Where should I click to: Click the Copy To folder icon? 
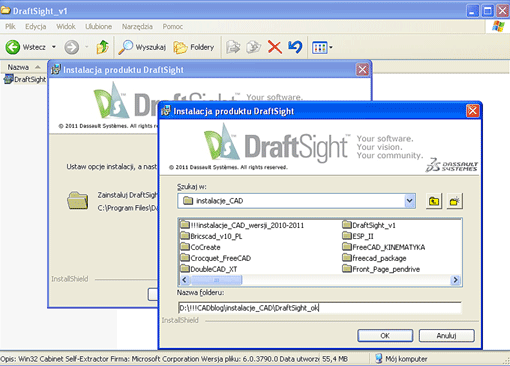point(253,47)
